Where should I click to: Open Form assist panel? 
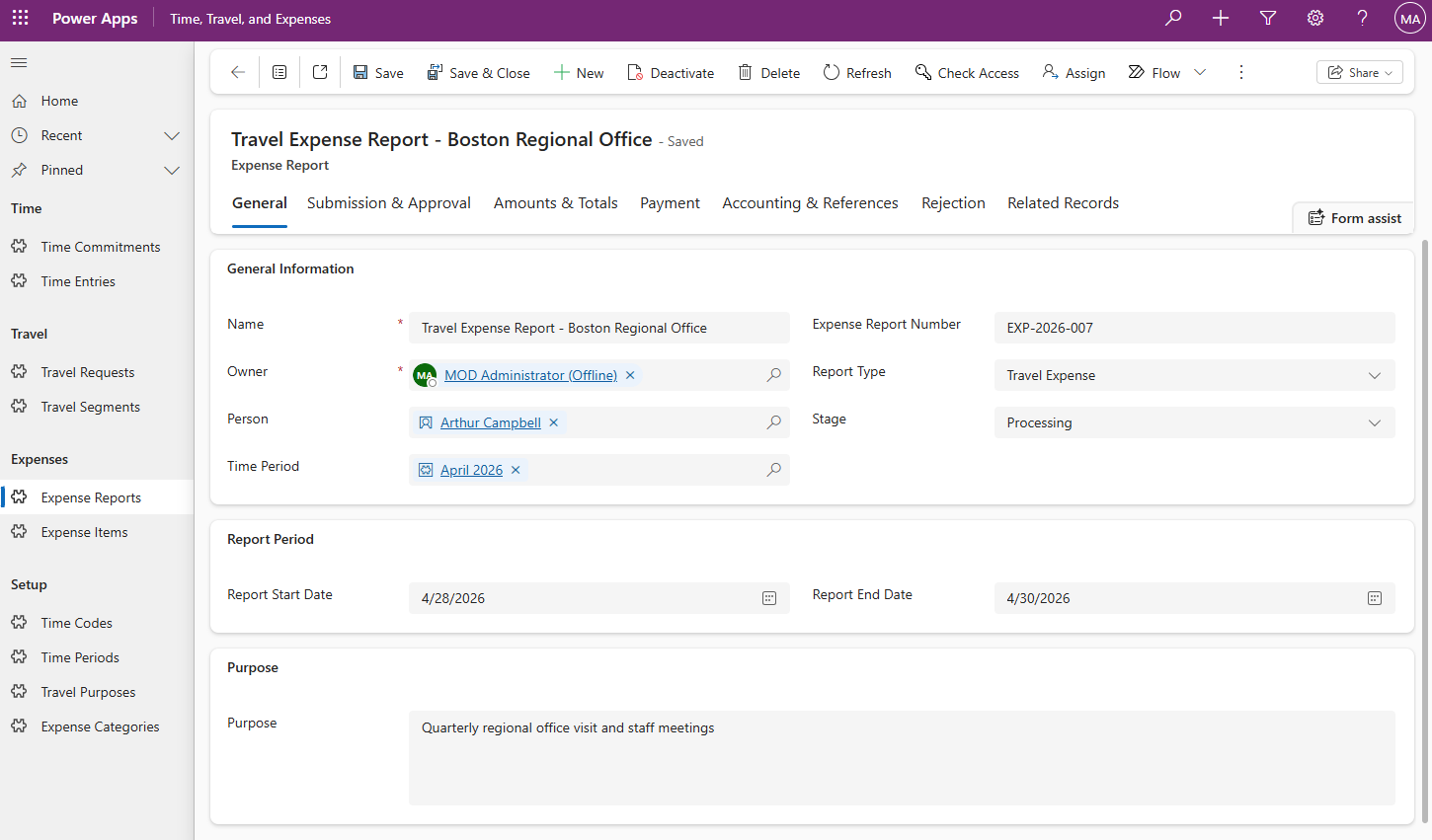[x=1355, y=218]
